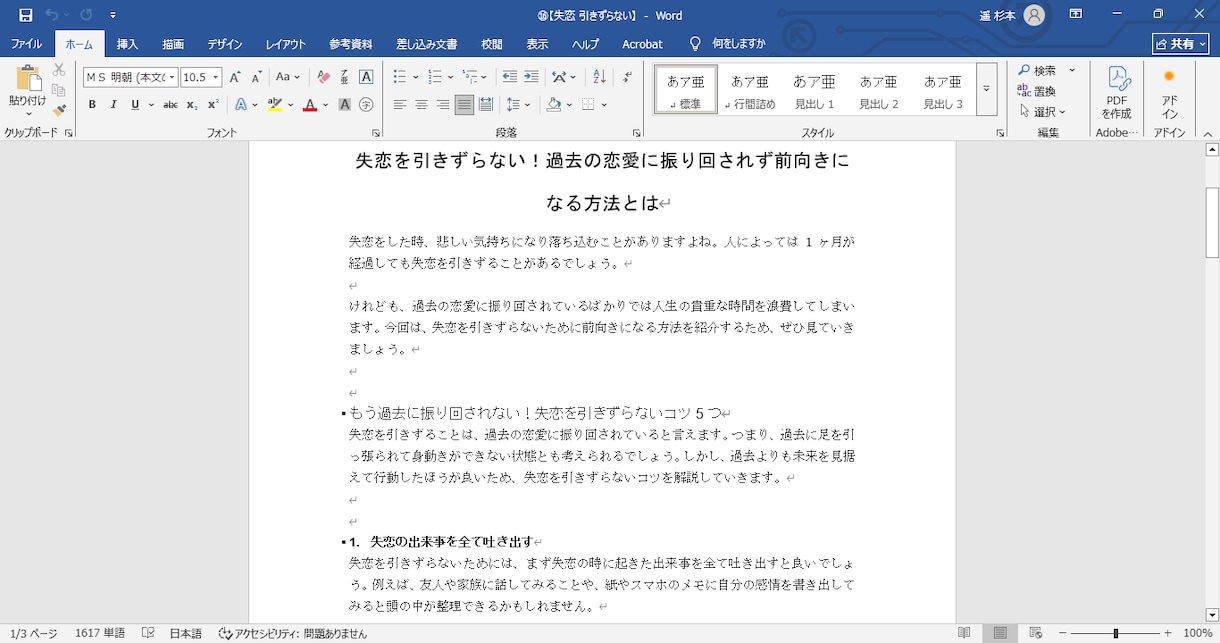The image size is (1220, 643).
Task: Toggle Bold formatting
Action: [92, 104]
